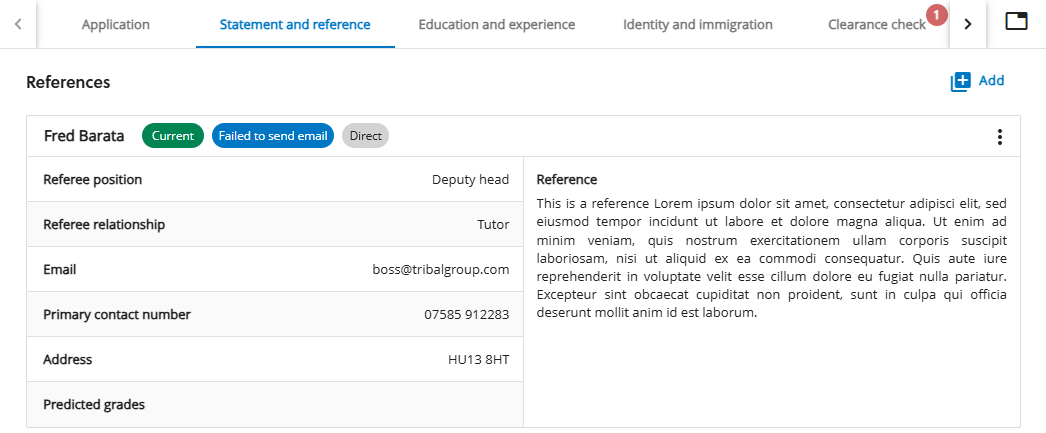Open the three-dot menu for Fred Barata
Screen dimensions: 1046x433
point(999,137)
